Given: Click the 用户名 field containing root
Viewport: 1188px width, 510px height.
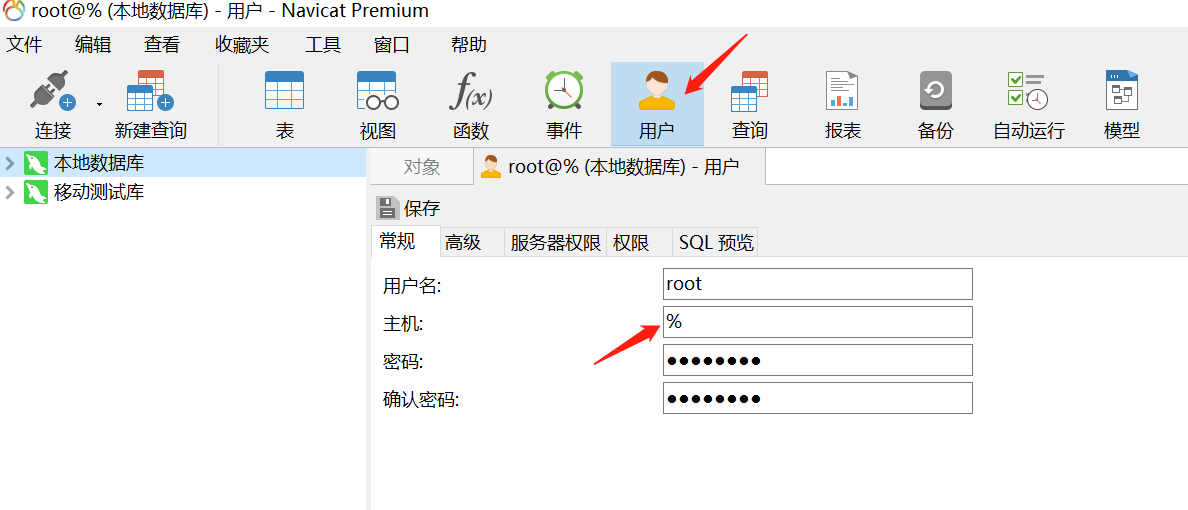Looking at the screenshot, I should tap(818, 284).
